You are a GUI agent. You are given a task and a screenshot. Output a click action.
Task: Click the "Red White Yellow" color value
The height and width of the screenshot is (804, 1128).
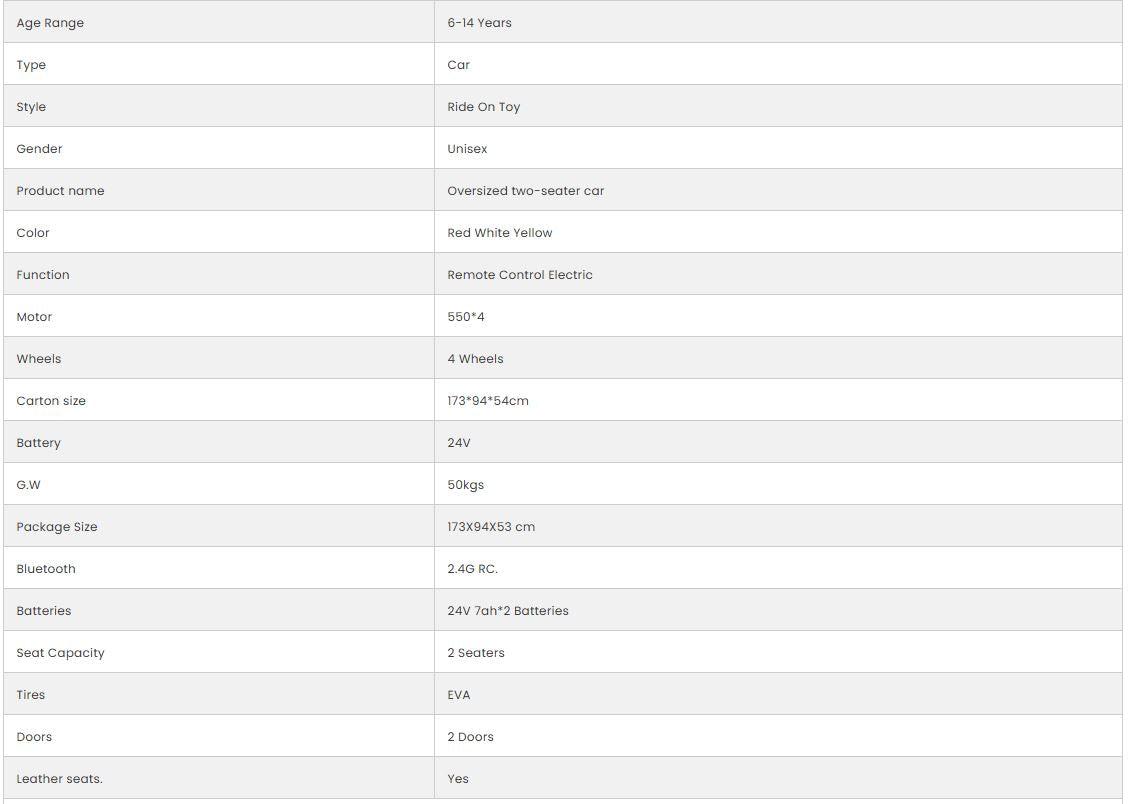point(500,233)
